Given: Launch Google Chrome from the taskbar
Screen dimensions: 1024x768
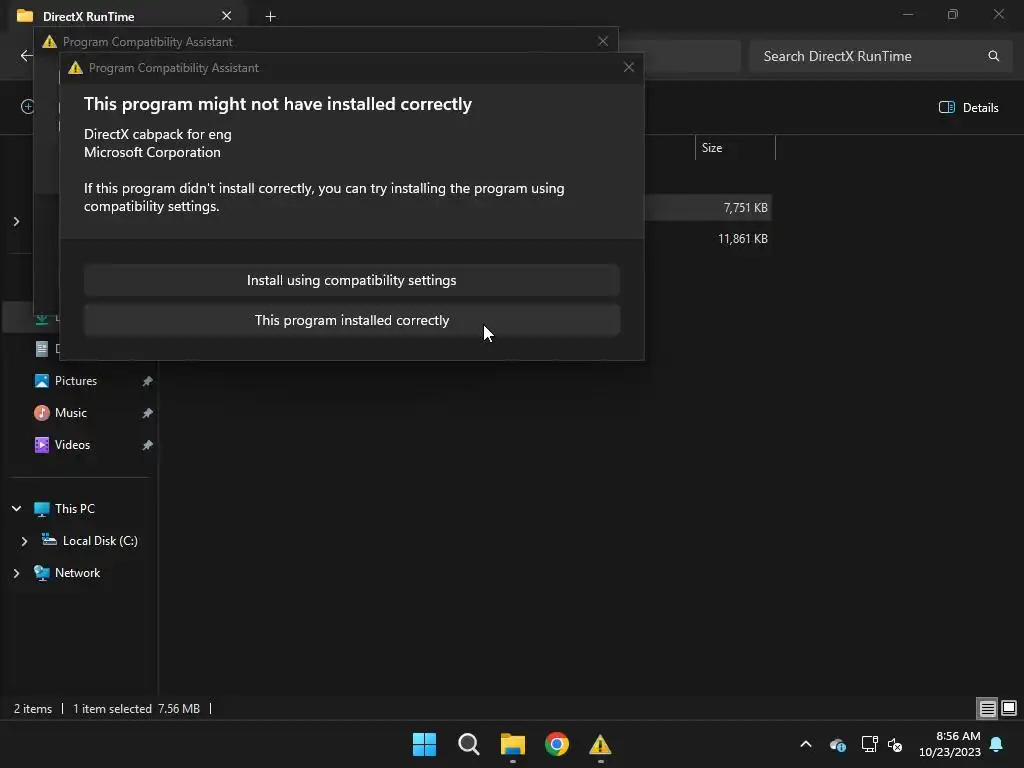Looking at the screenshot, I should 556,744.
